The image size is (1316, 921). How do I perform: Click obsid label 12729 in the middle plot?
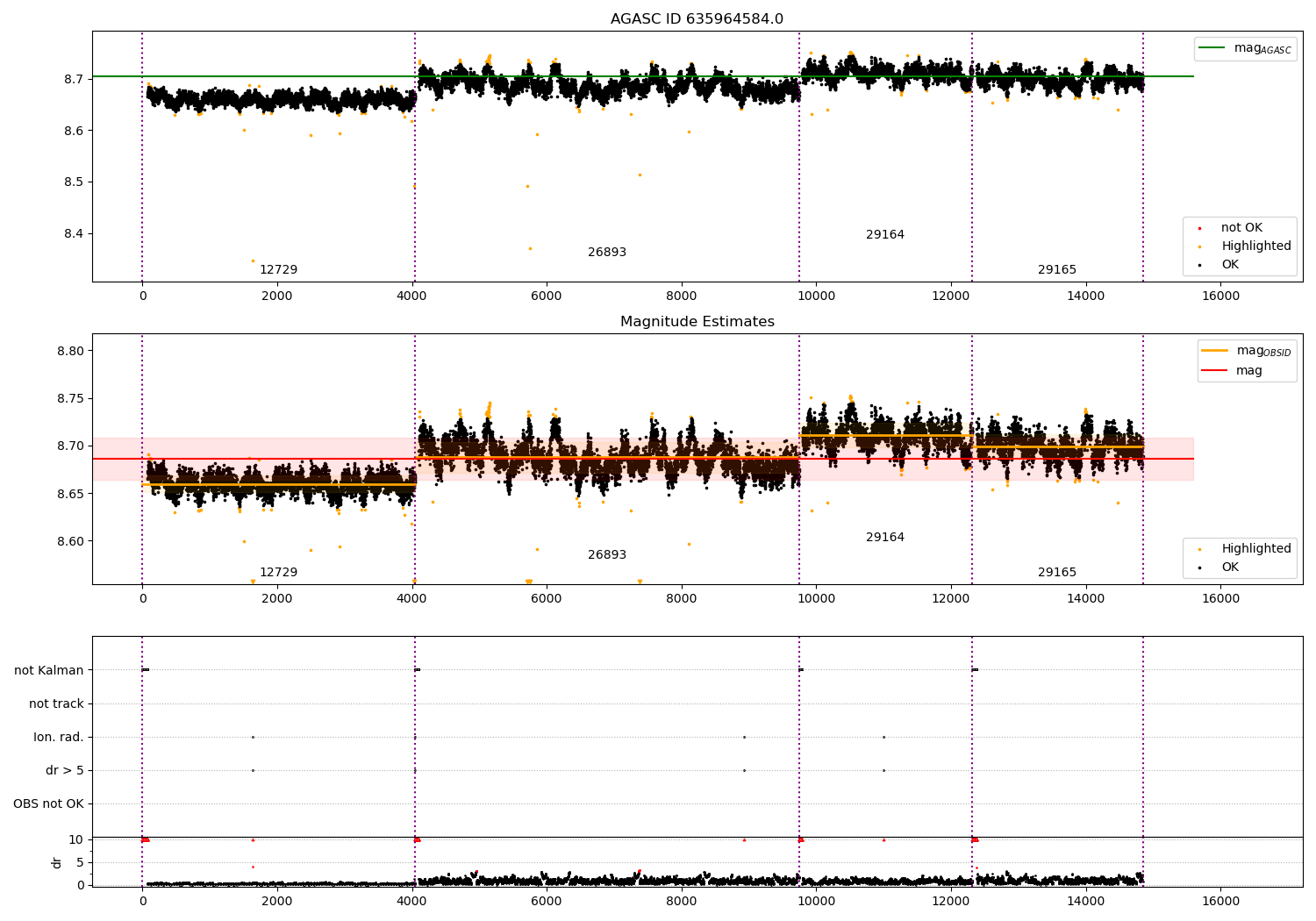click(x=278, y=573)
